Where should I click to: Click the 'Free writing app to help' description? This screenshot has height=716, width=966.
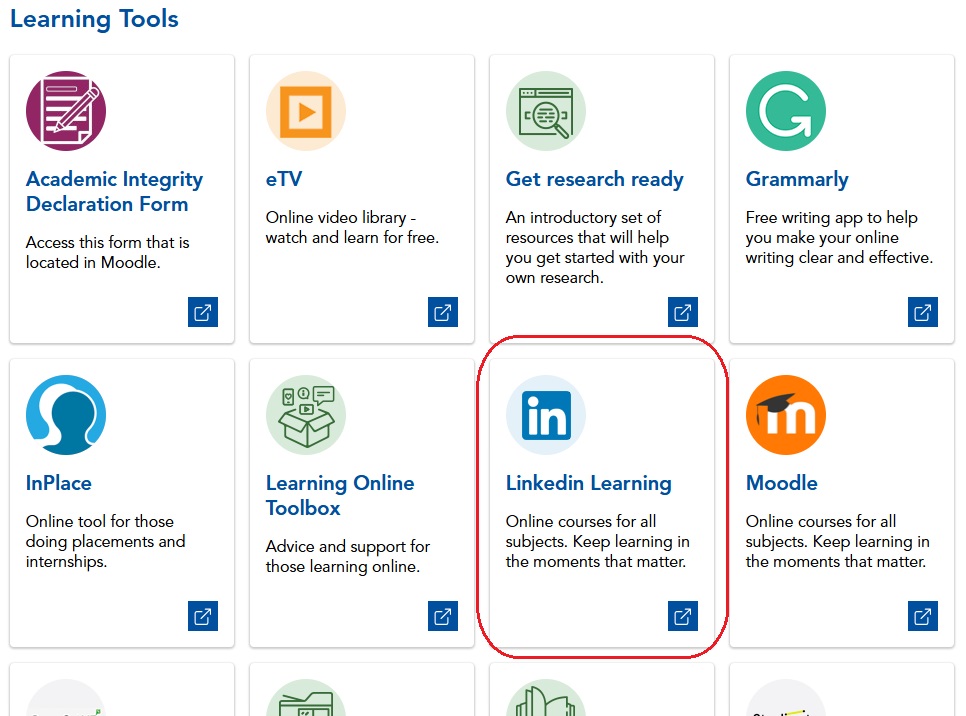pyautogui.click(x=839, y=237)
